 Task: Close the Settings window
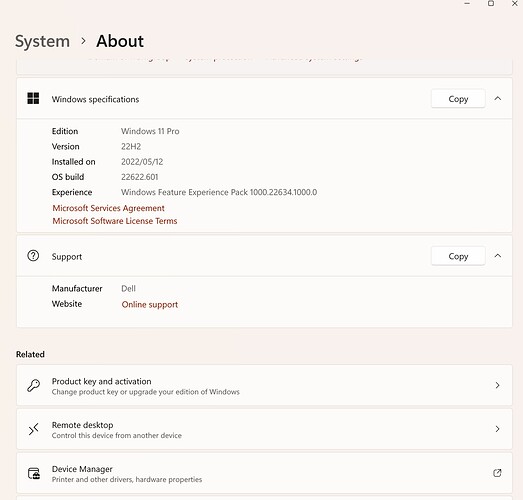pyautogui.click(x=515, y=4)
